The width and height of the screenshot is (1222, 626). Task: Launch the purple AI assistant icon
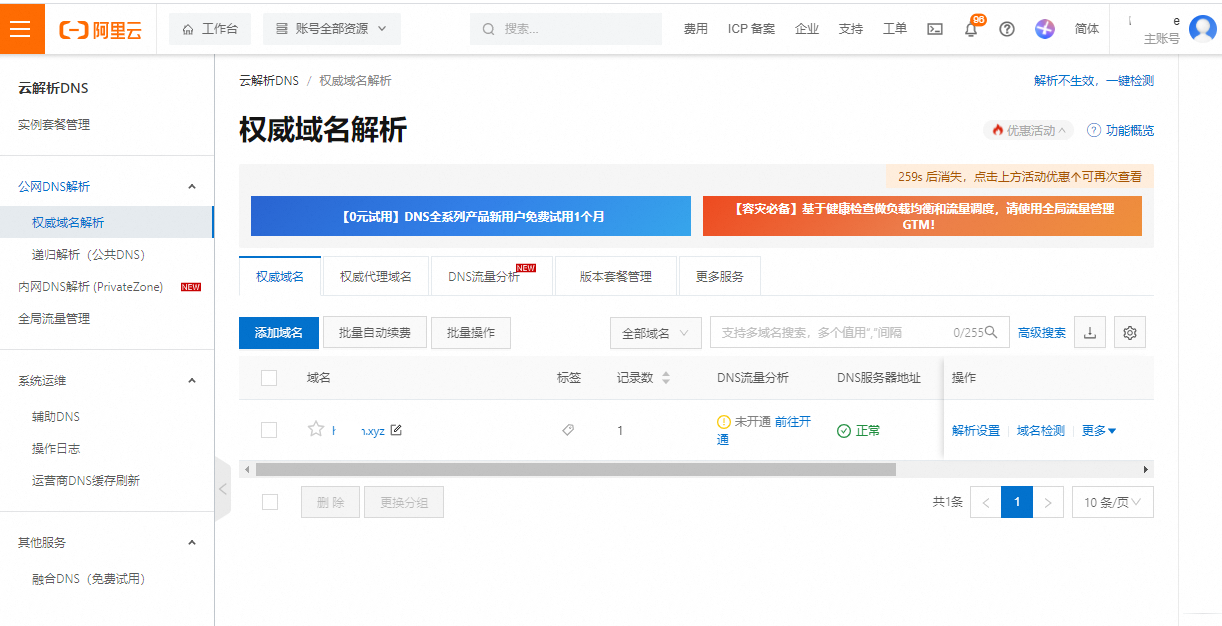(1045, 29)
